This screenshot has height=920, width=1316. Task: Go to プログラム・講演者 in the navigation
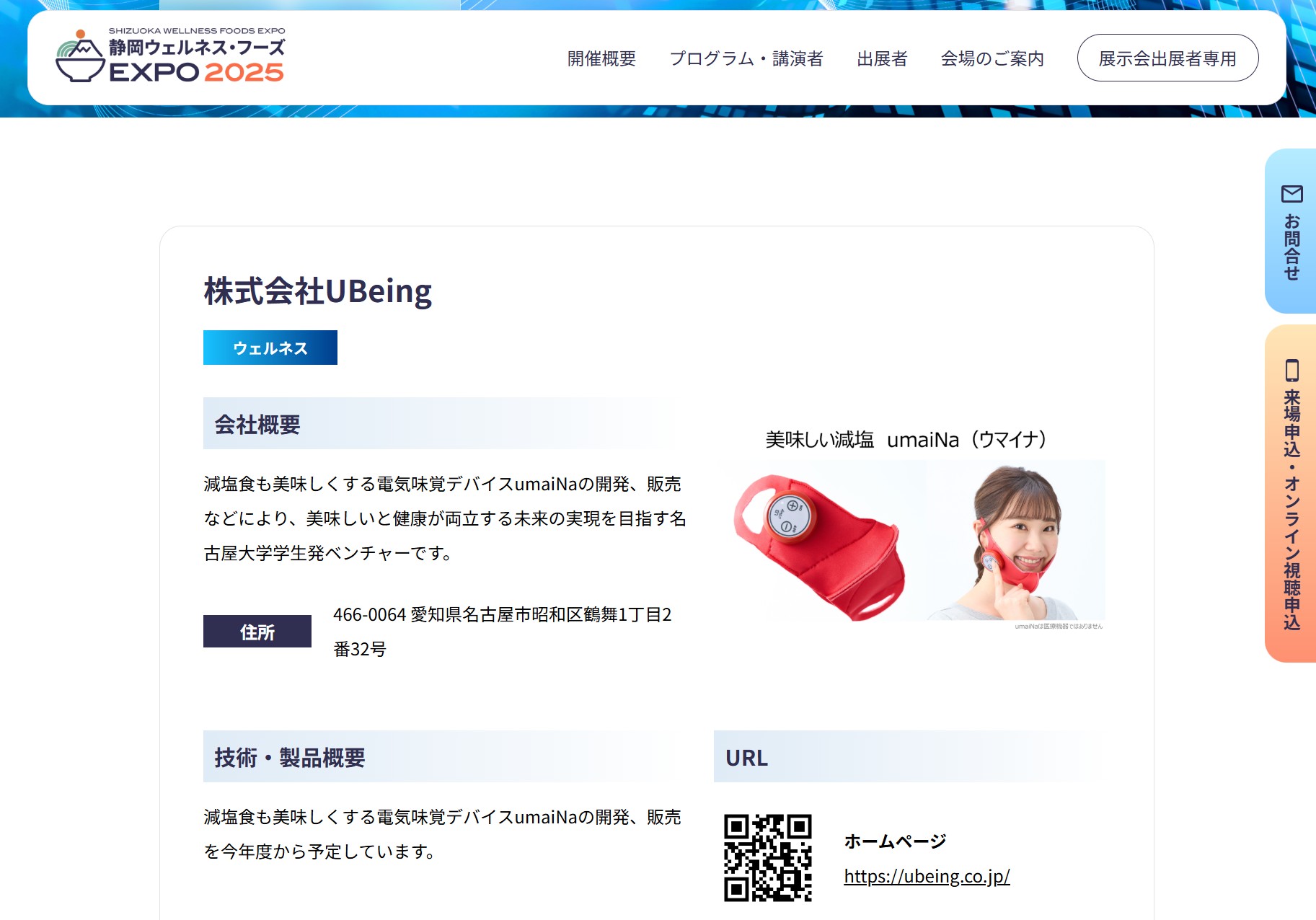[746, 58]
